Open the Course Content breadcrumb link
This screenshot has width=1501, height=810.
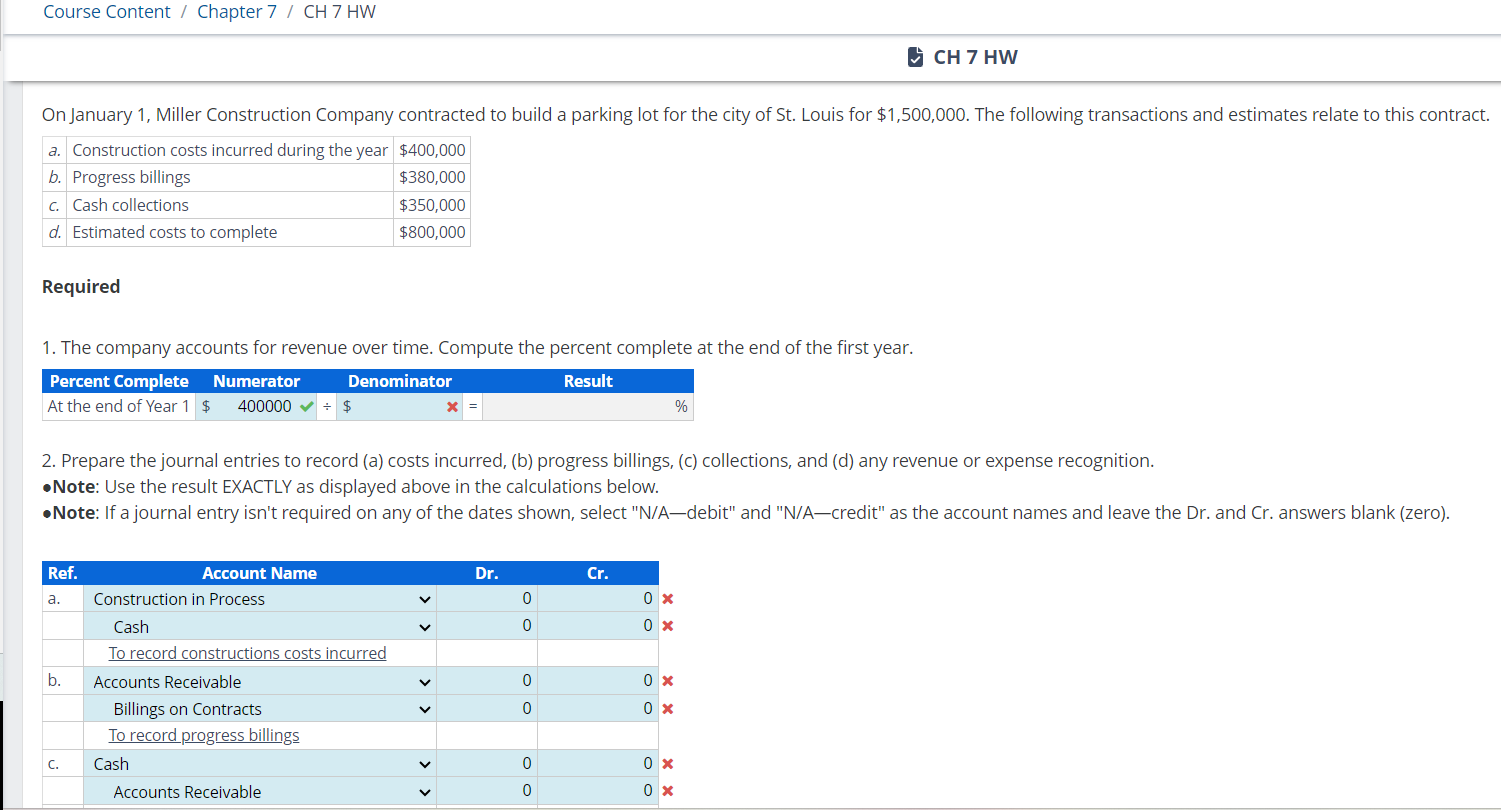pos(106,11)
